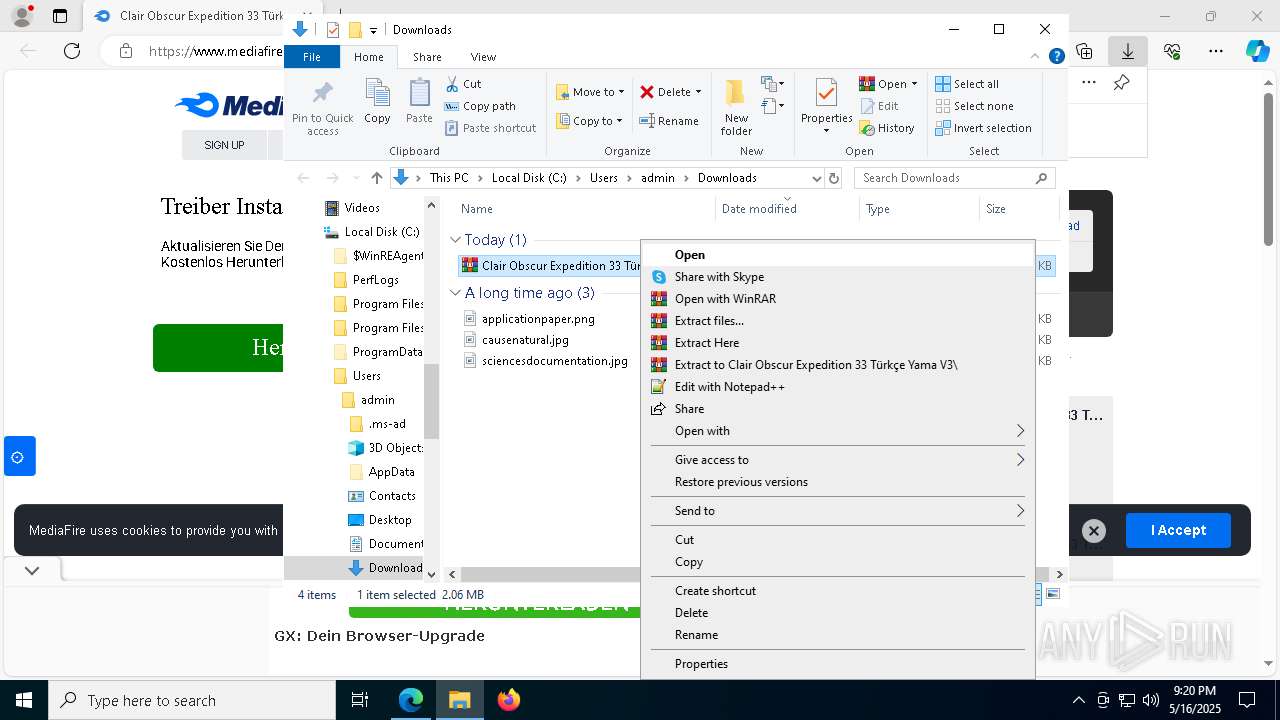Select sciencesdocumentation.jpg file

[x=554, y=361]
